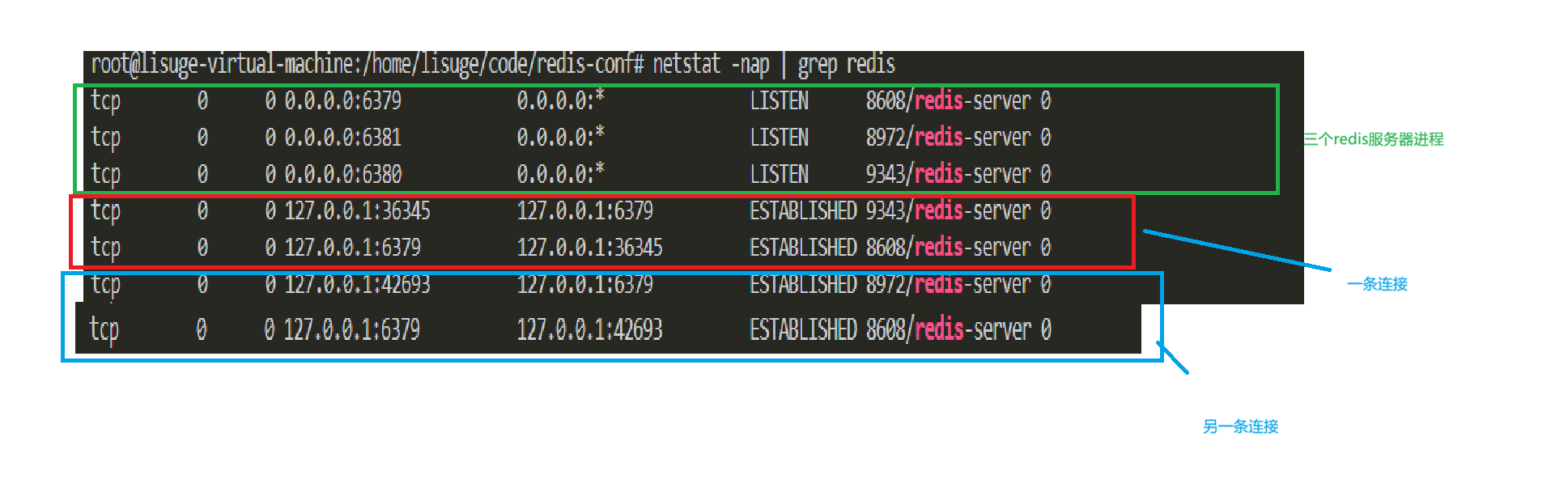Click "8972/redis-server" in the 0.0.0.0:6381 row
Viewport: 1568px width, 488px height.
point(948,137)
